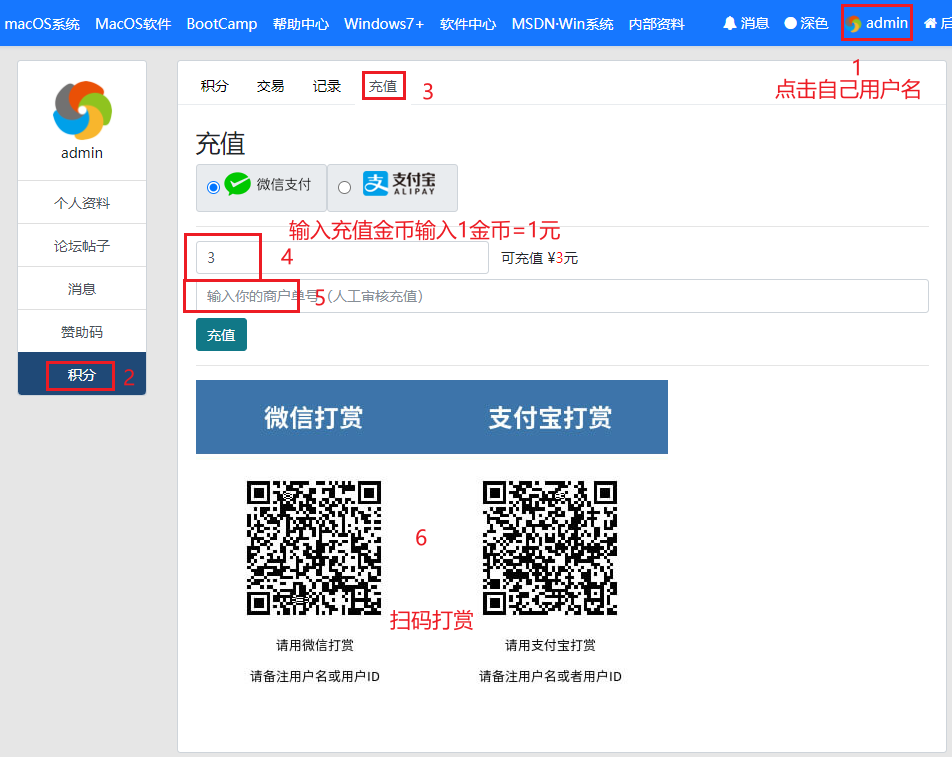Click the recharge amount input field
The image size is (952, 757).
tap(342, 257)
